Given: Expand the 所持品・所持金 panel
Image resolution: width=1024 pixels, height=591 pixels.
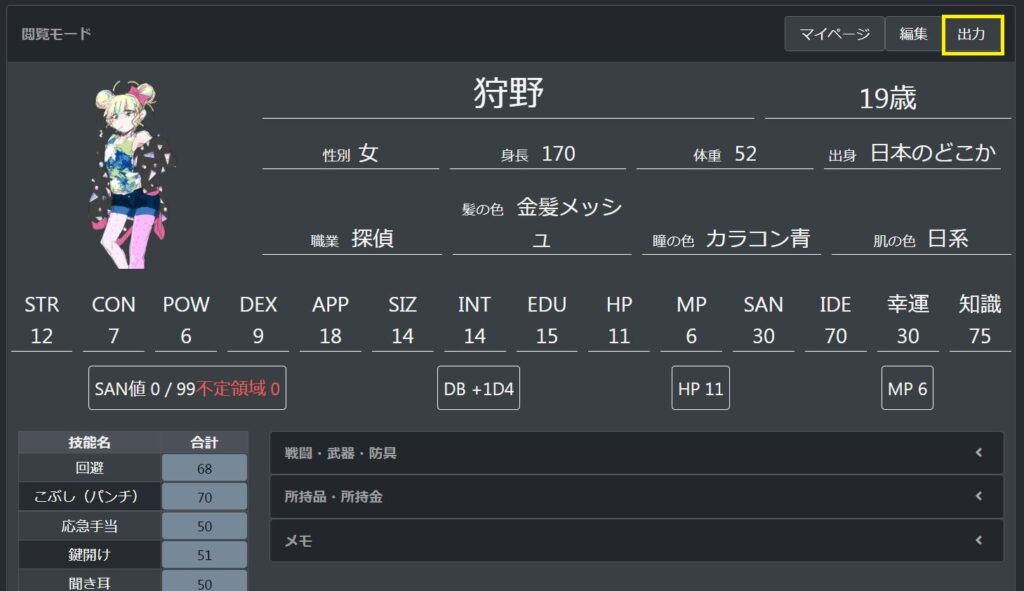Looking at the screenshot, I should pyautogui.click(x=636, y=496).
